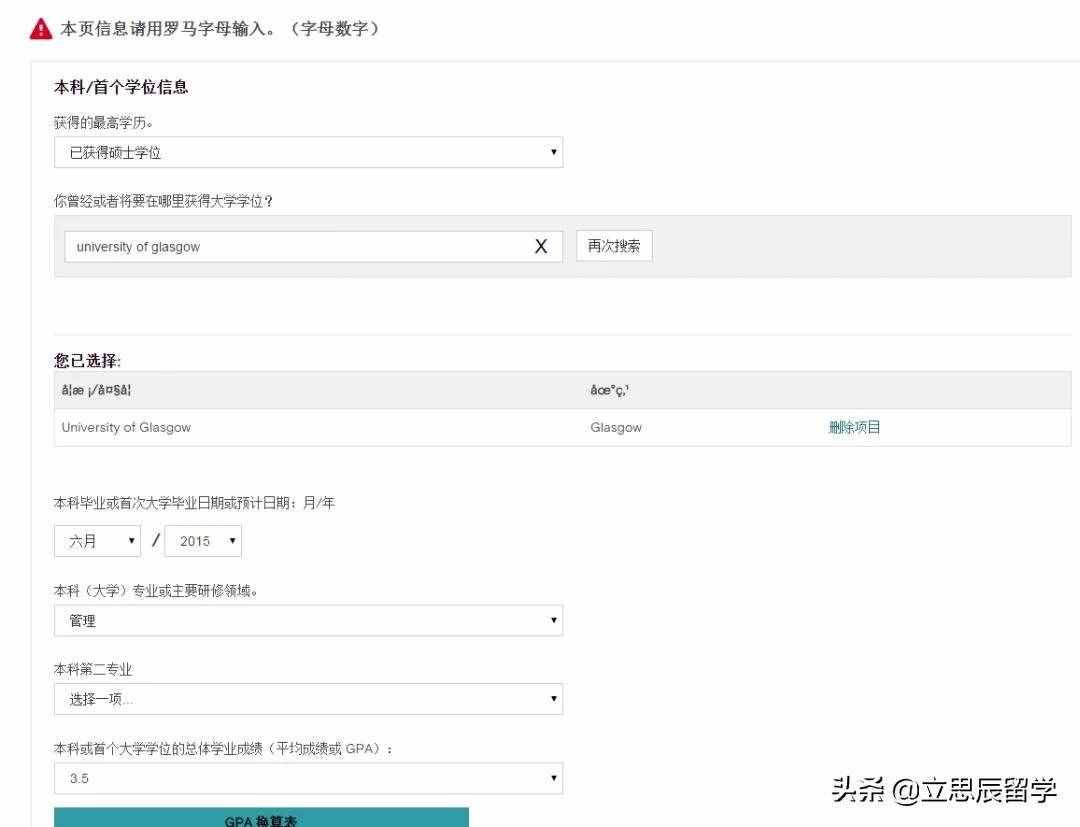This screenshot has width=1080, height=827.
Task: Click the 再次搜索 button
Action: coord(614,246)
